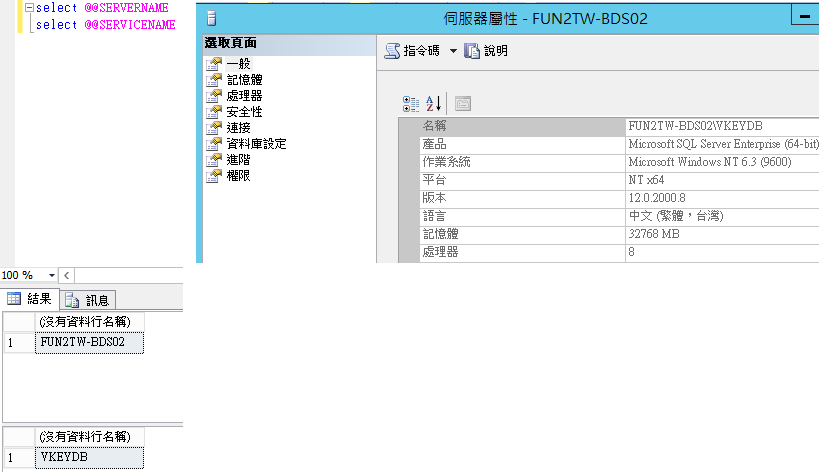Click the 平台 property label
The height and width of the screenshot is (472, 819).
[435, 180]
